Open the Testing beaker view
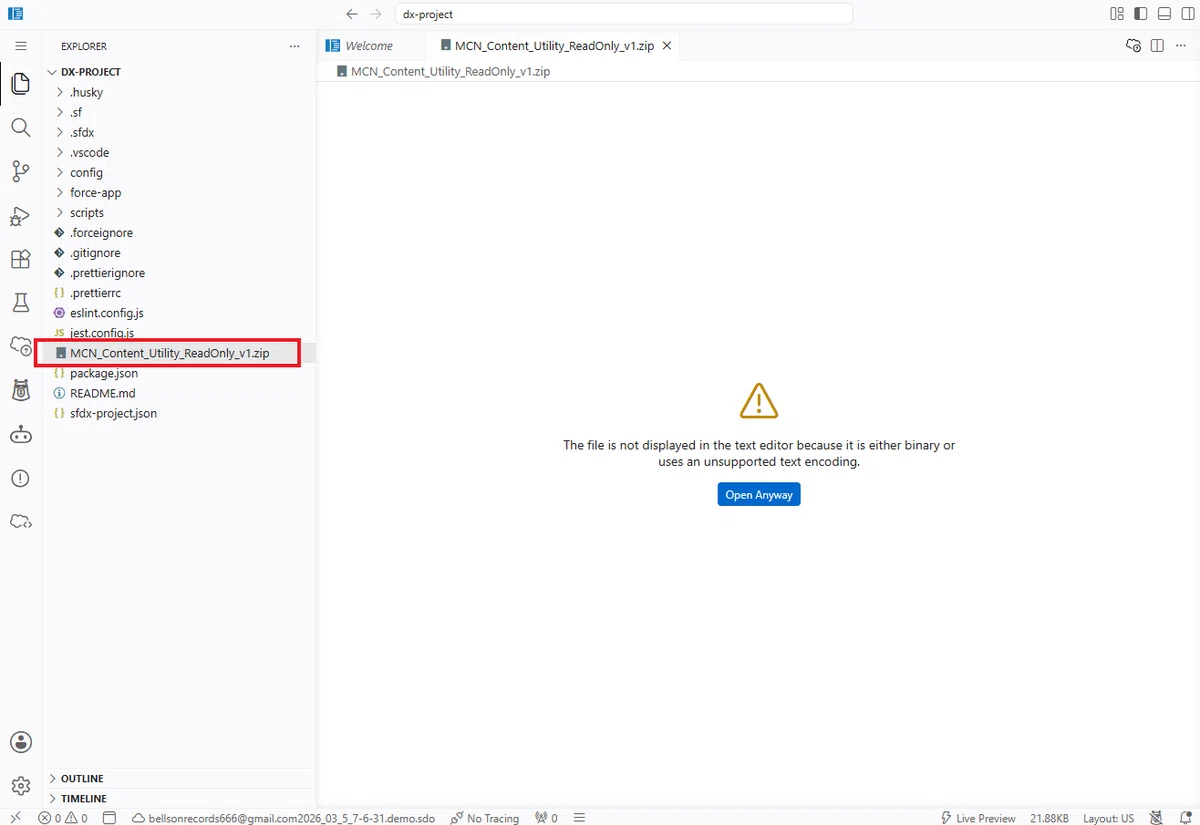 pyautogui.click(x=20, y=302)
